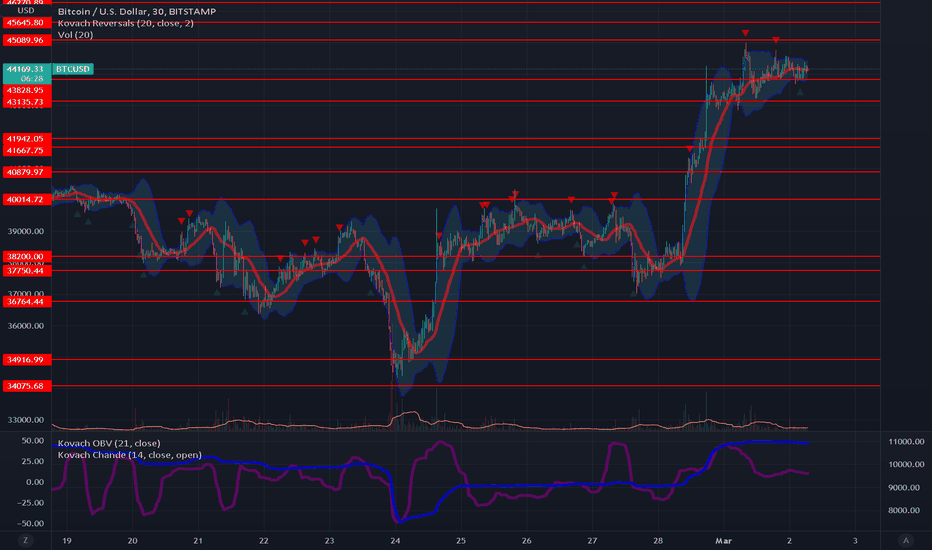Select the 37750.44 horizontal line label

[27, 271]
